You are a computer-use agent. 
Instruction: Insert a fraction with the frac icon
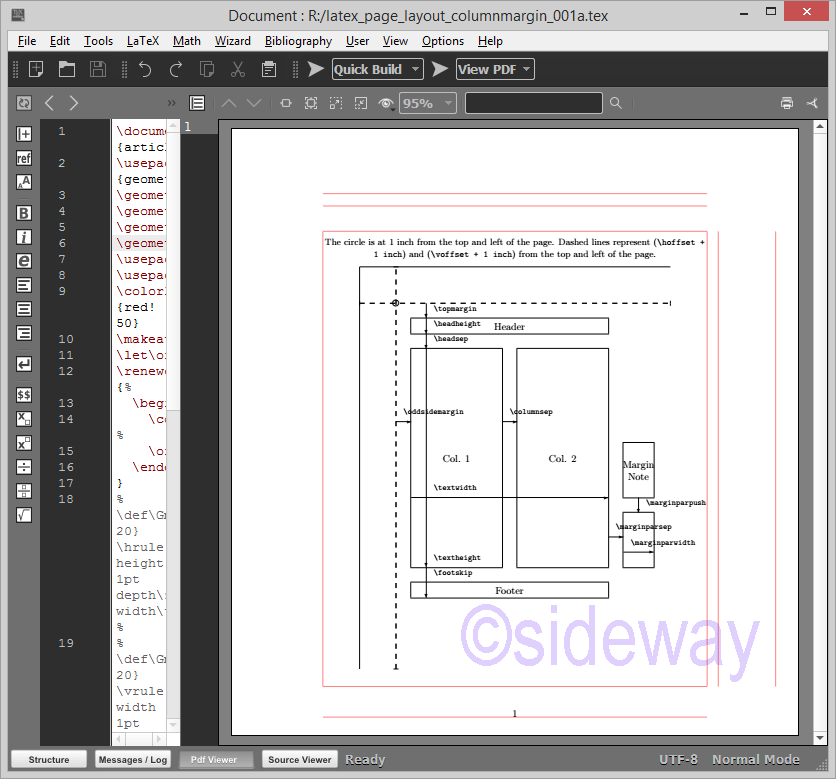(24, 490)
